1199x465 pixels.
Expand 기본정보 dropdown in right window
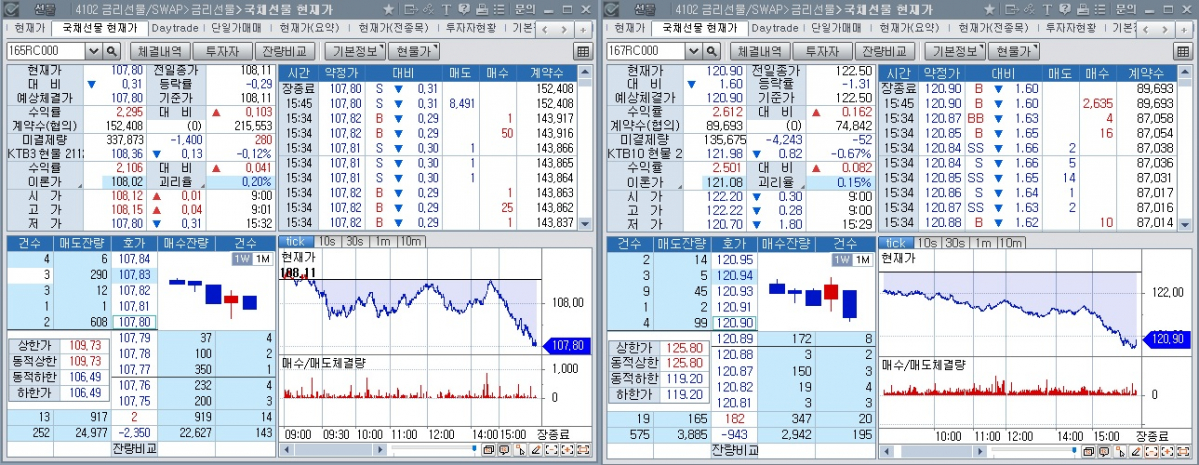tap(954, 51)
